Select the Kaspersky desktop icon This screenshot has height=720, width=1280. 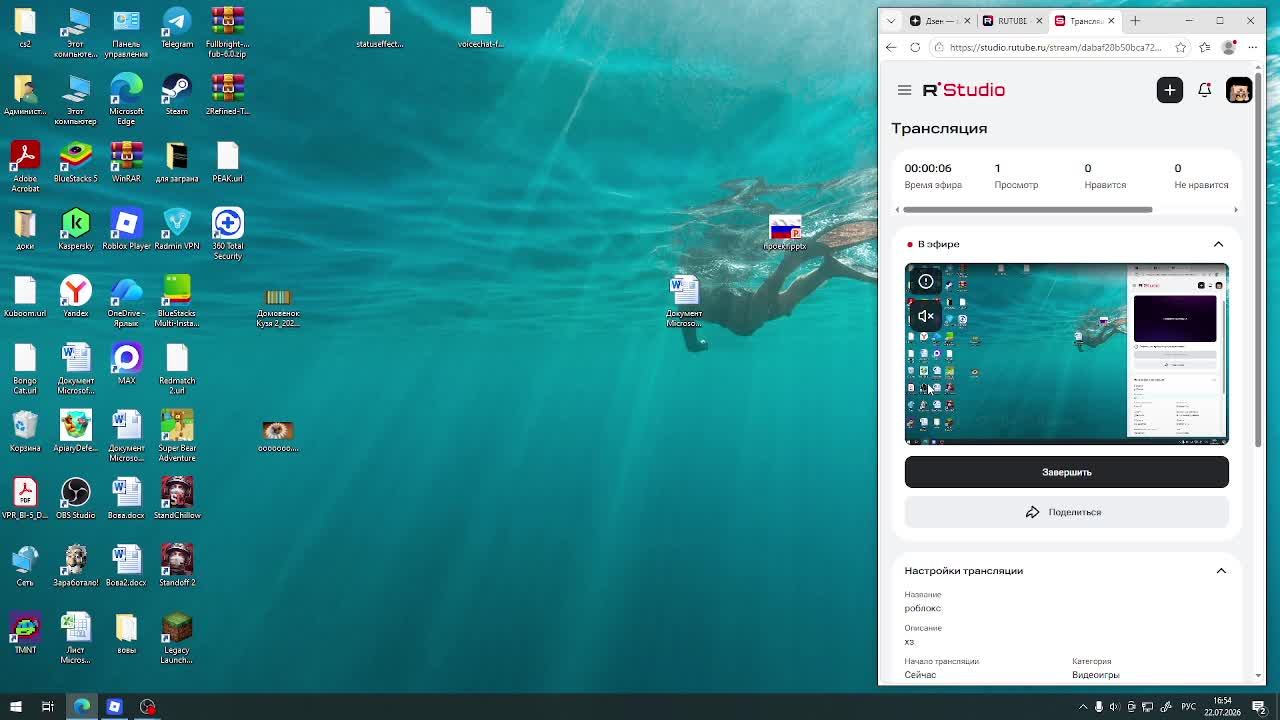click(76, 230)
